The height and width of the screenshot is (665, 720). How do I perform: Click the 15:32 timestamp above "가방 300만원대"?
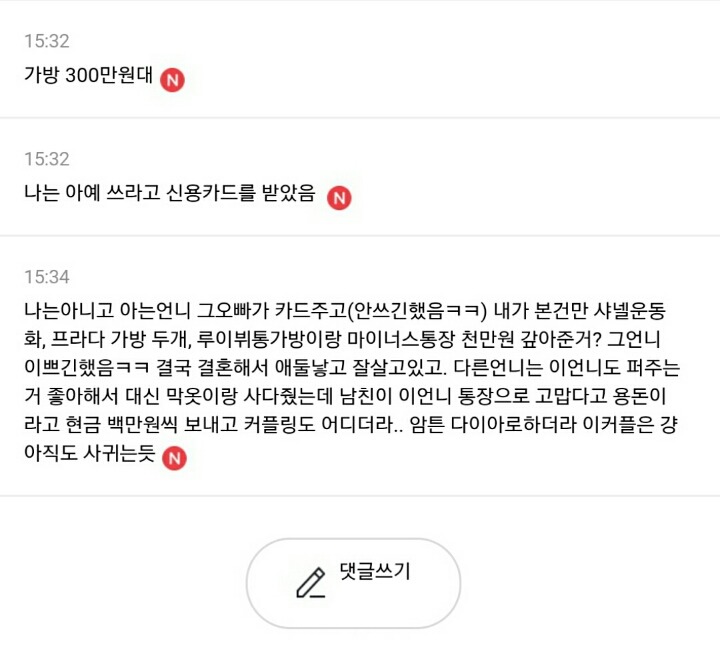click(47, 42)
